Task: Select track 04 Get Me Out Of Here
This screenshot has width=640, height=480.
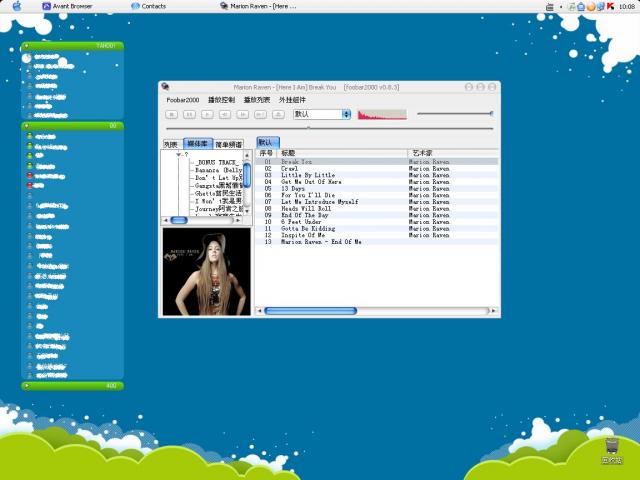Action: 377,182
